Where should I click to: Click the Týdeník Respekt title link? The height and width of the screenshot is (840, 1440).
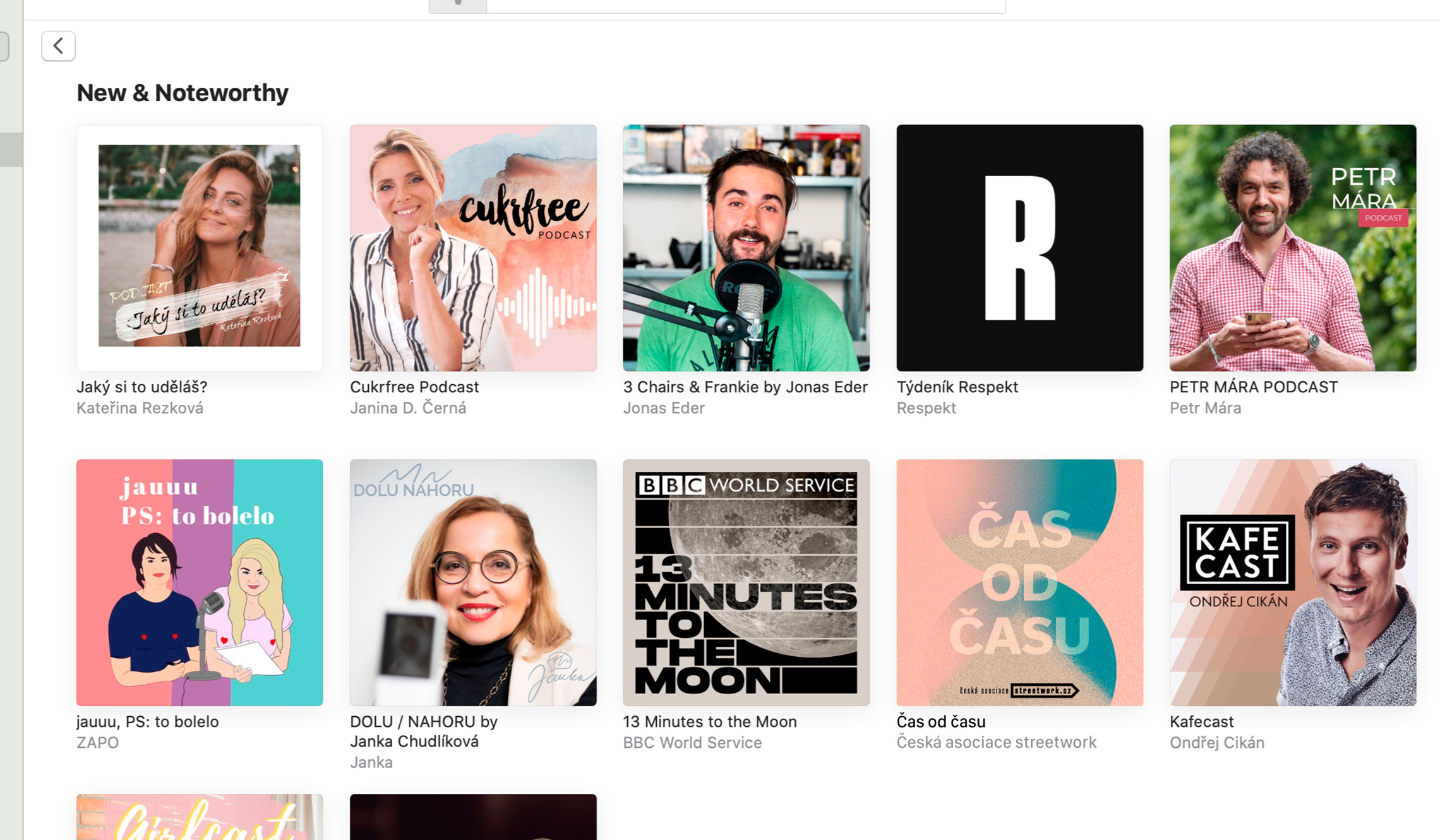[x=957, y=387]
